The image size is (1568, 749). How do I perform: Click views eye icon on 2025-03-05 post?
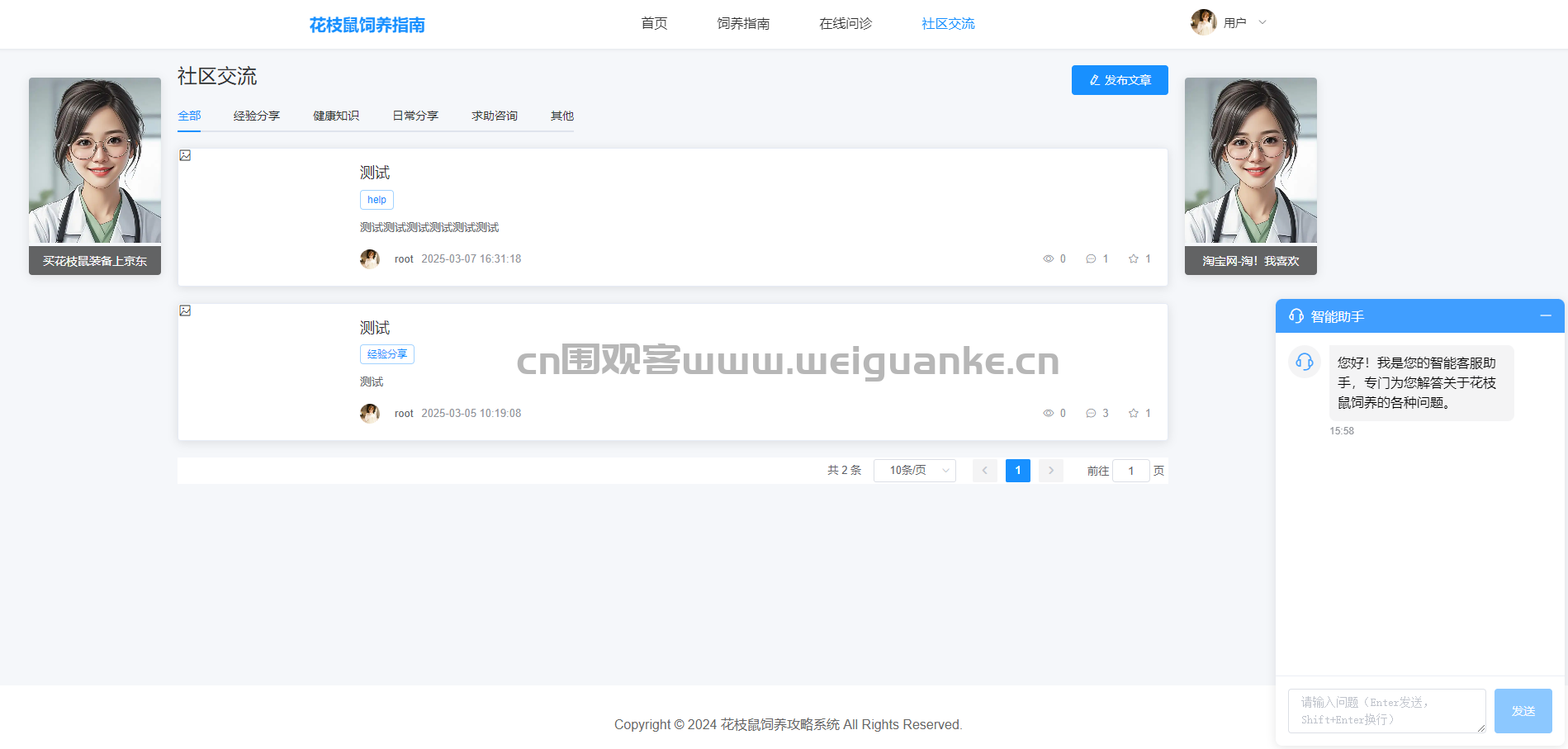click(1048, 413)
